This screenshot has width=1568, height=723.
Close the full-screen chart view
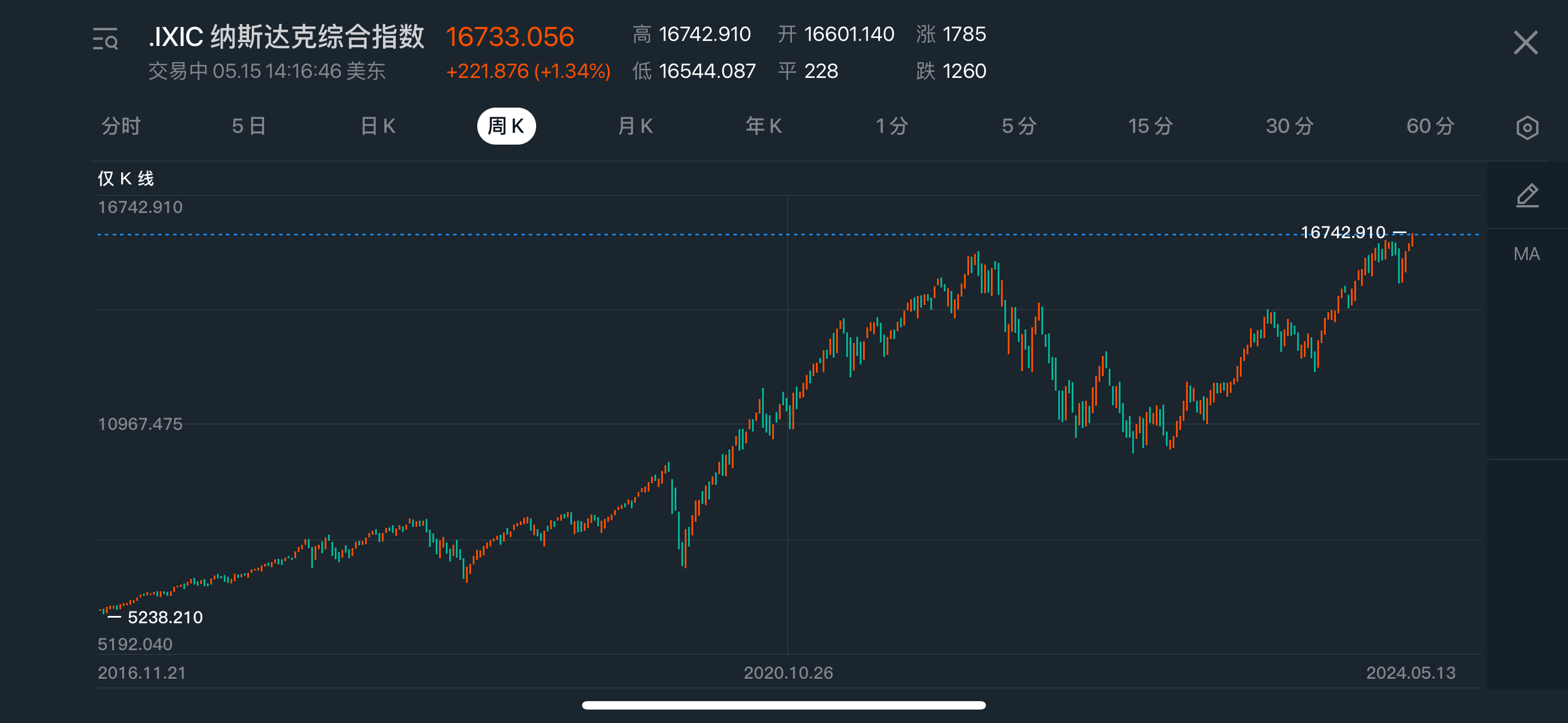(1525, 43)
